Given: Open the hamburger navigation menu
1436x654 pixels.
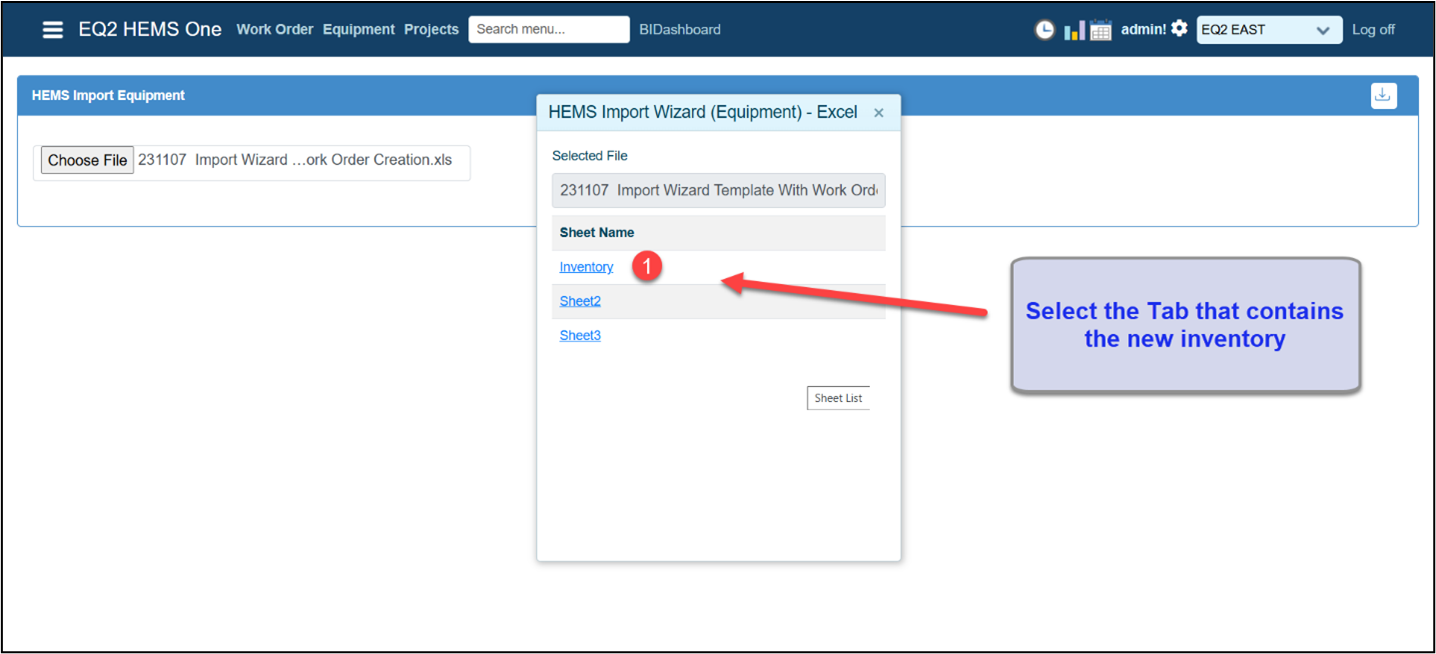Looking at the screenshot, I should 52,30.
